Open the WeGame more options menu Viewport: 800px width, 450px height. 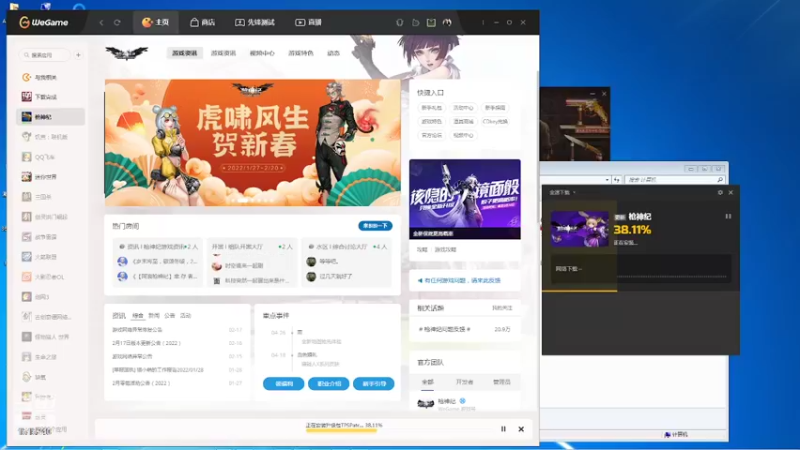tap(483, 22)
